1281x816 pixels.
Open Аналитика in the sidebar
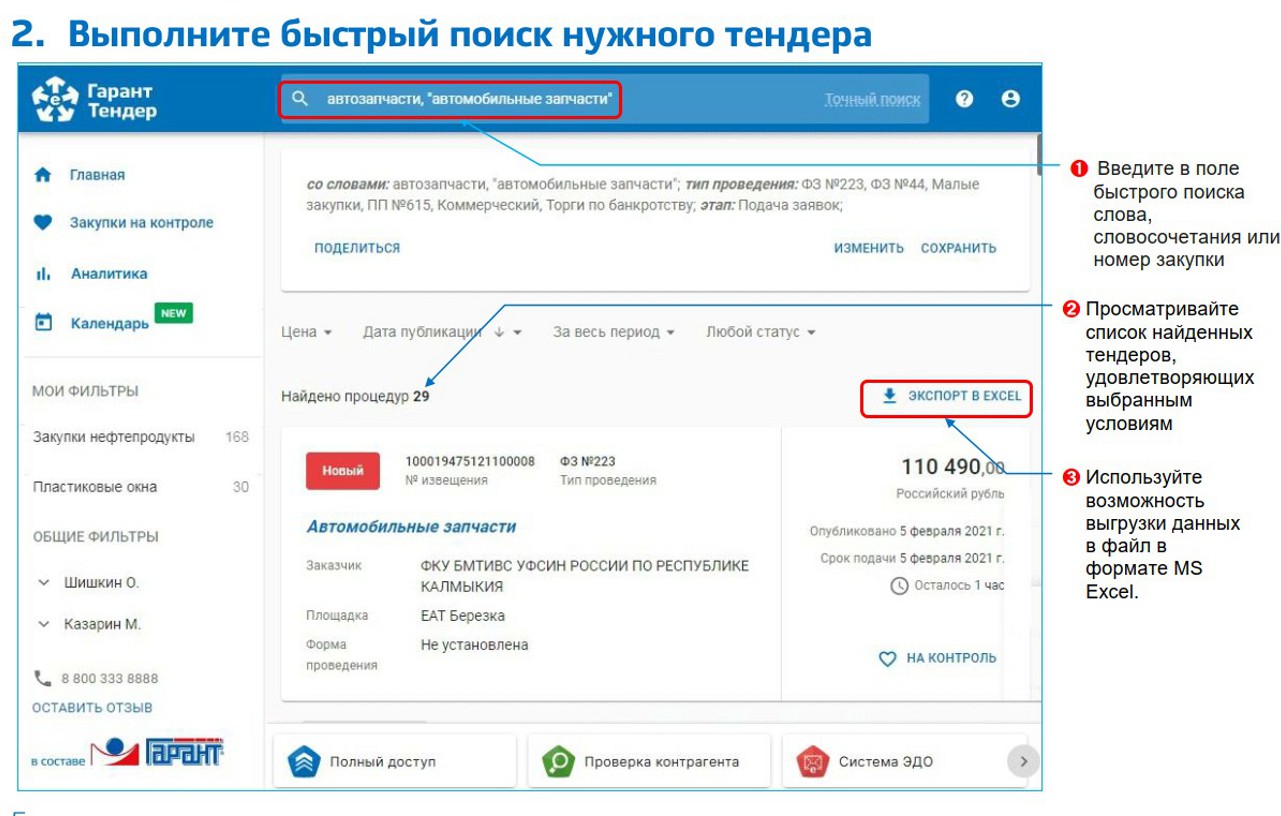coord(108,274)
